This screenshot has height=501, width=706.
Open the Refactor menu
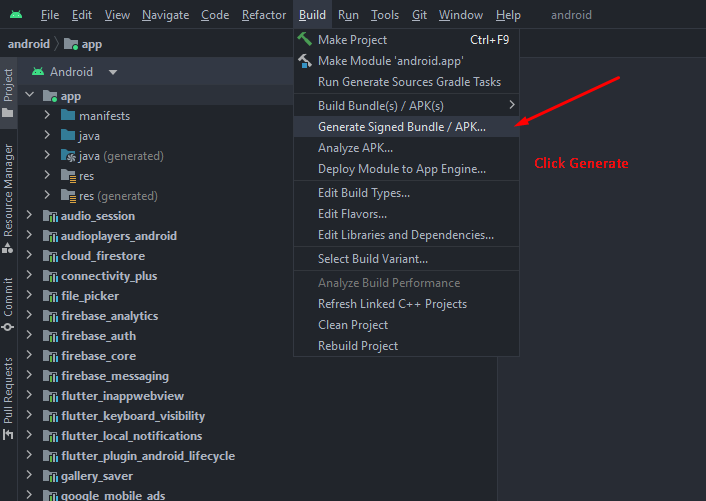coord(264,15)
